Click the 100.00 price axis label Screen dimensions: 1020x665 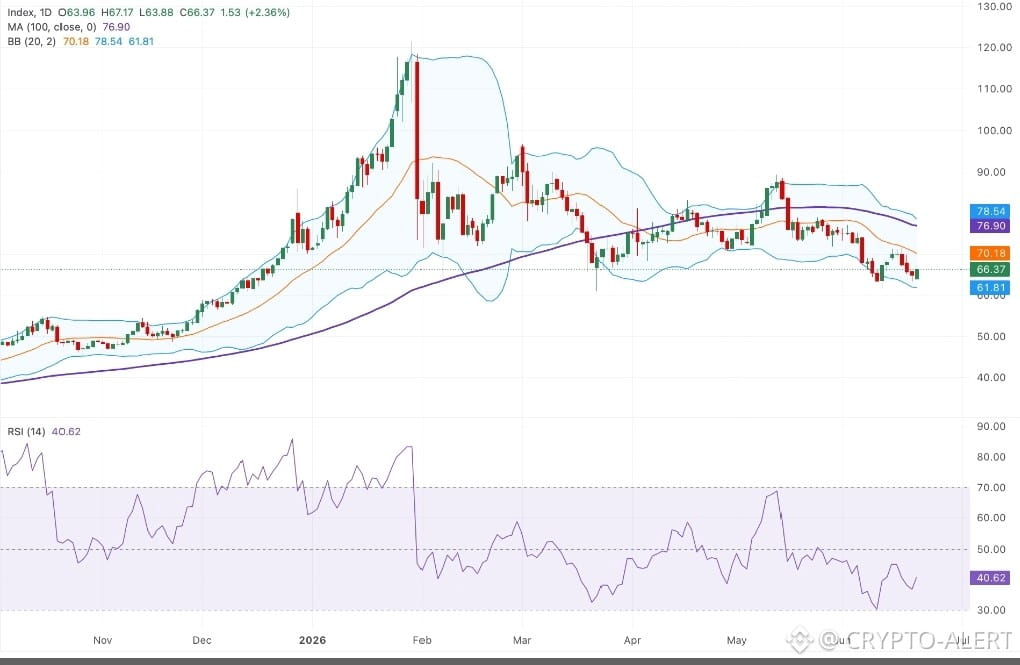point(994,130)
